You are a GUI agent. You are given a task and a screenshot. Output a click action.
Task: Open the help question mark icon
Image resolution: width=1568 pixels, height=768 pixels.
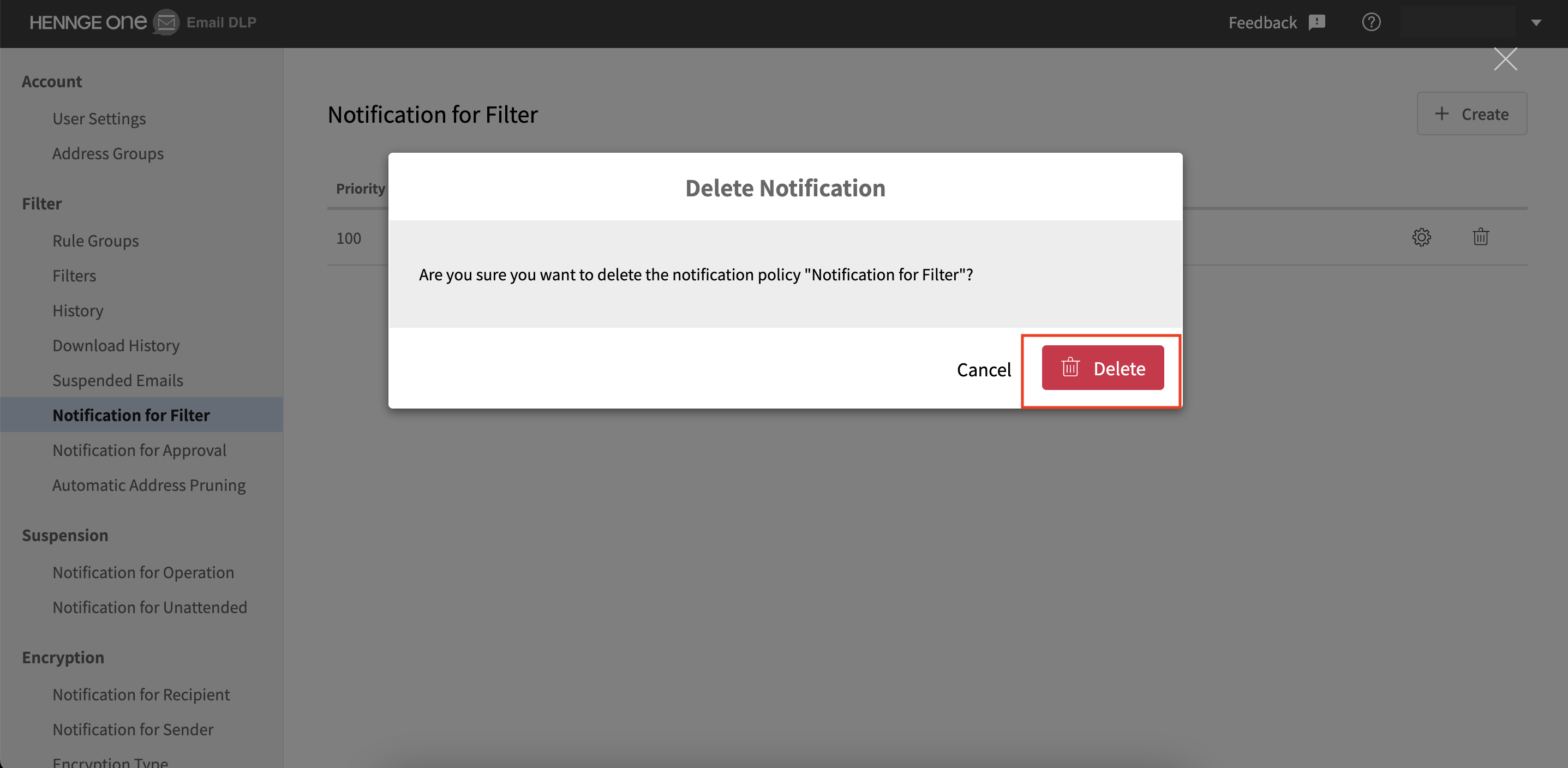tap(1371, 22)
